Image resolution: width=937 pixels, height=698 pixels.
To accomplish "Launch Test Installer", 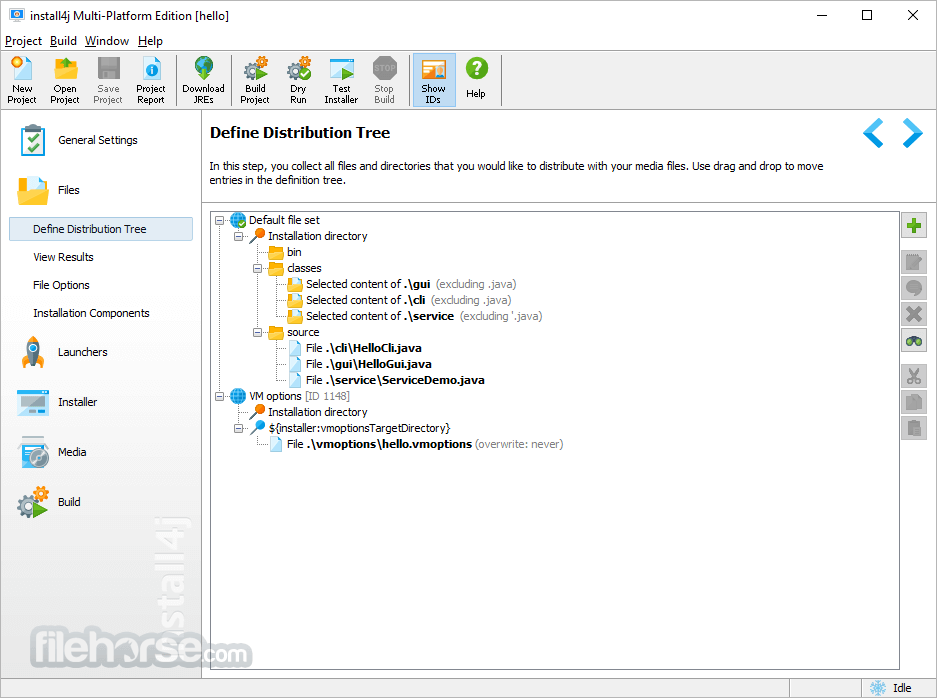I will 341,80.
